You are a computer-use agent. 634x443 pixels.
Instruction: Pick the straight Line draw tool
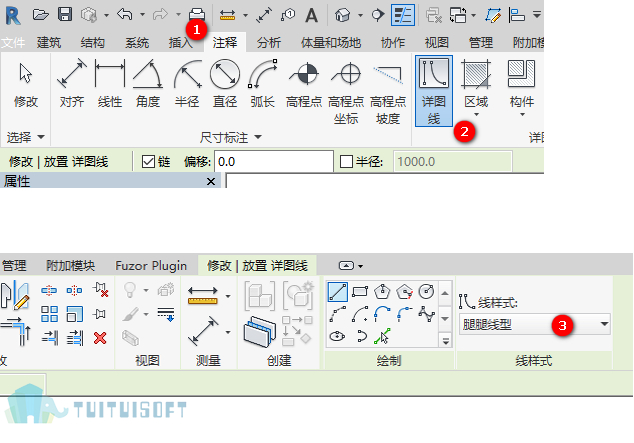(x=337, y=292)
